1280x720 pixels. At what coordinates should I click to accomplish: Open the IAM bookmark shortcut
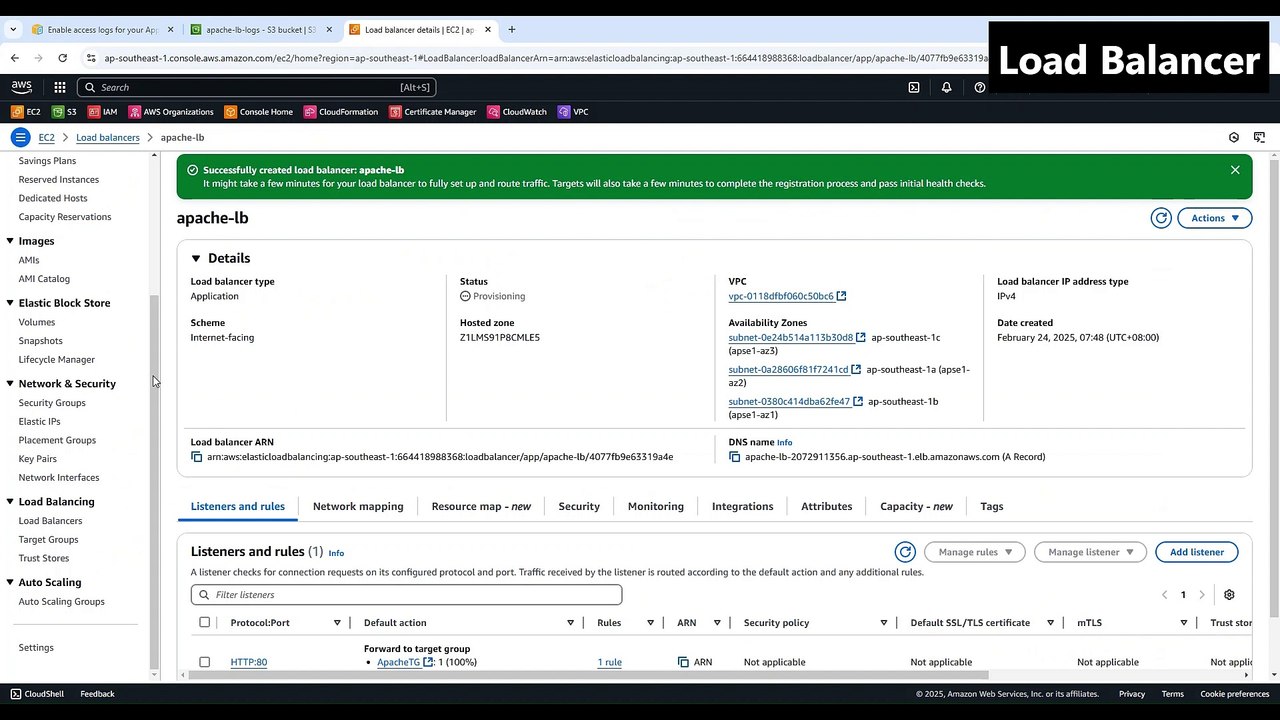click(x=103, y=112)
